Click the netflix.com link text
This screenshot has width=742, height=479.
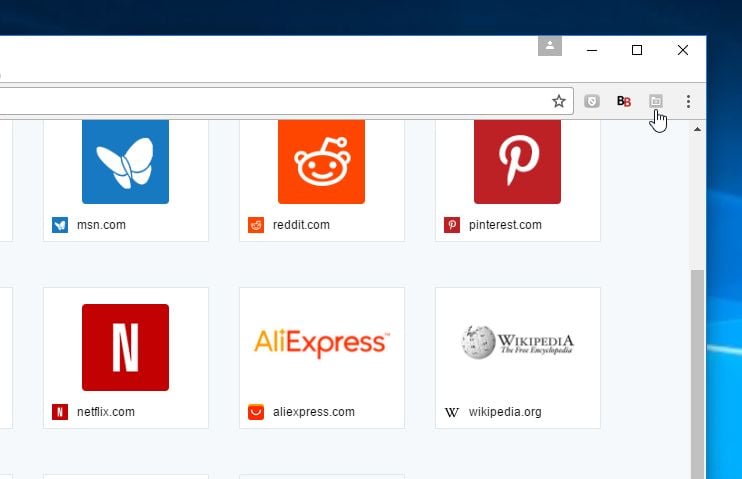click(x=106, y=412)
